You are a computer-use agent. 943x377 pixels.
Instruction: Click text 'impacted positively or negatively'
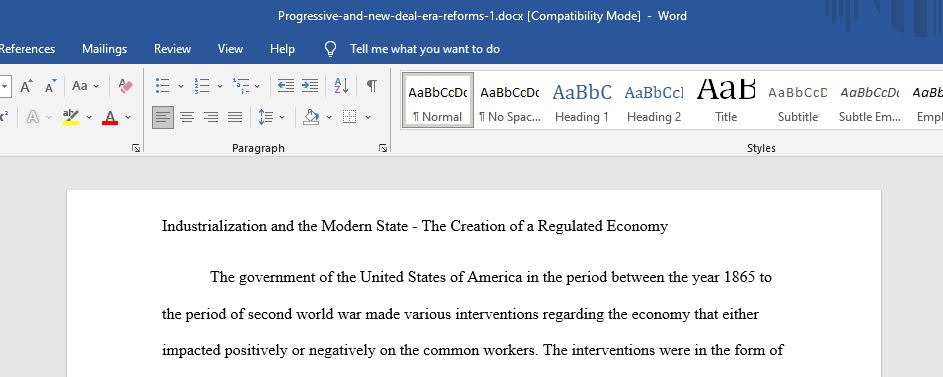(x=269, y=351)
